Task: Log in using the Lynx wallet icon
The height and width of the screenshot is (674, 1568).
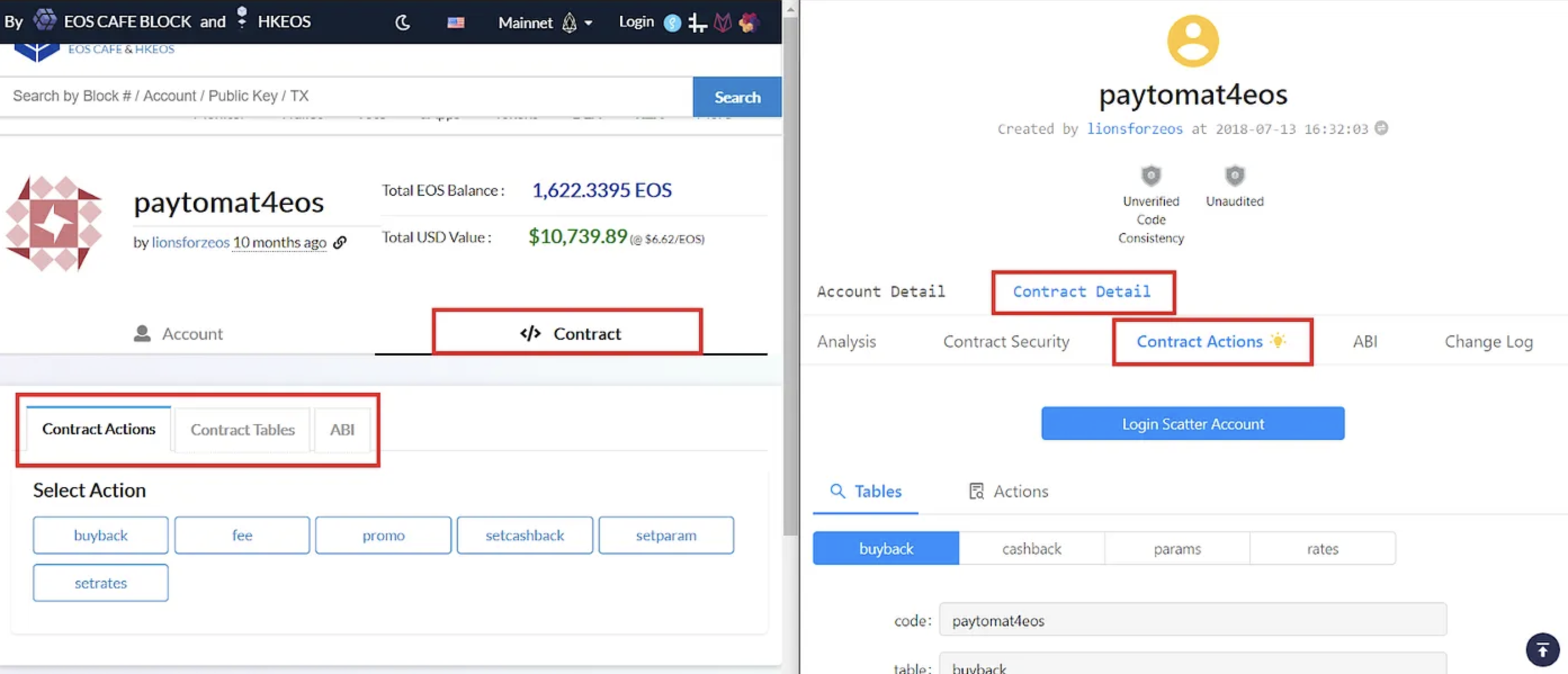Action: 723,23
